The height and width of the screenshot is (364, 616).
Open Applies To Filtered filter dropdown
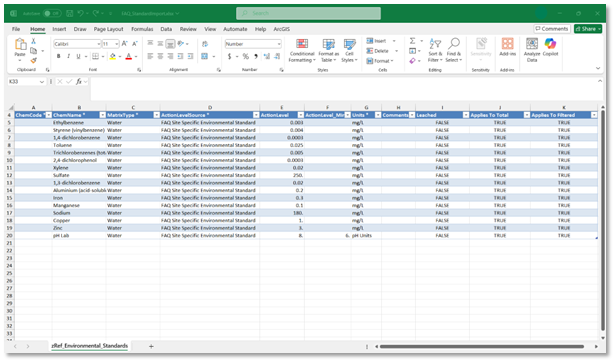pyautogui.click(x=594, y=115)
